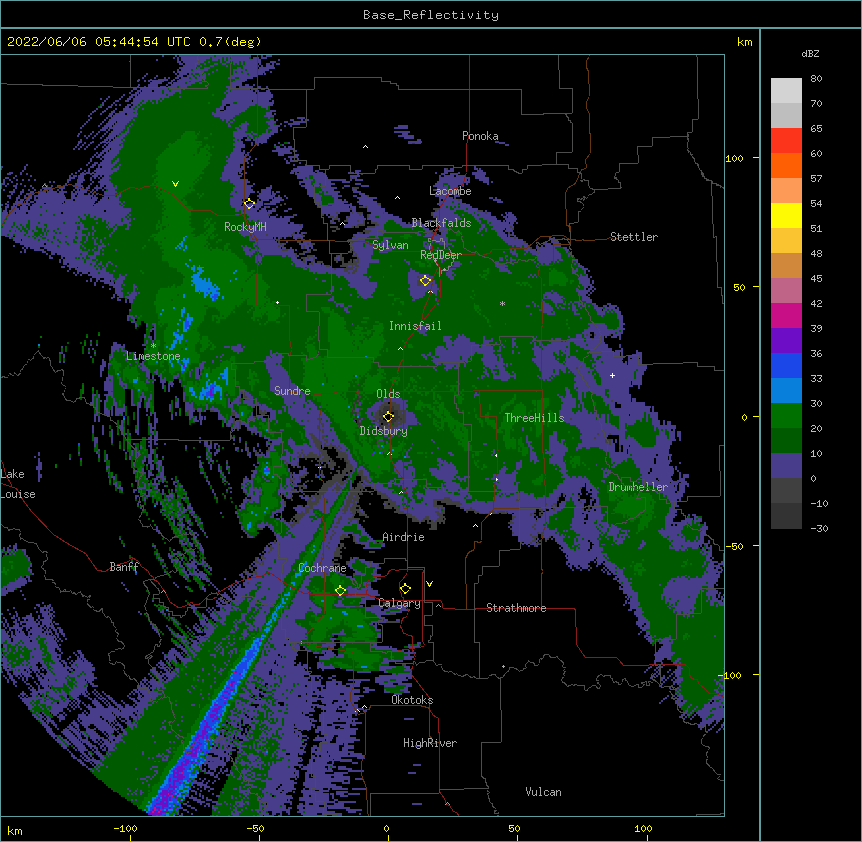Click the white plus marker north of Drumheller
Screen dimensions: 862x842
pos(612,375)
